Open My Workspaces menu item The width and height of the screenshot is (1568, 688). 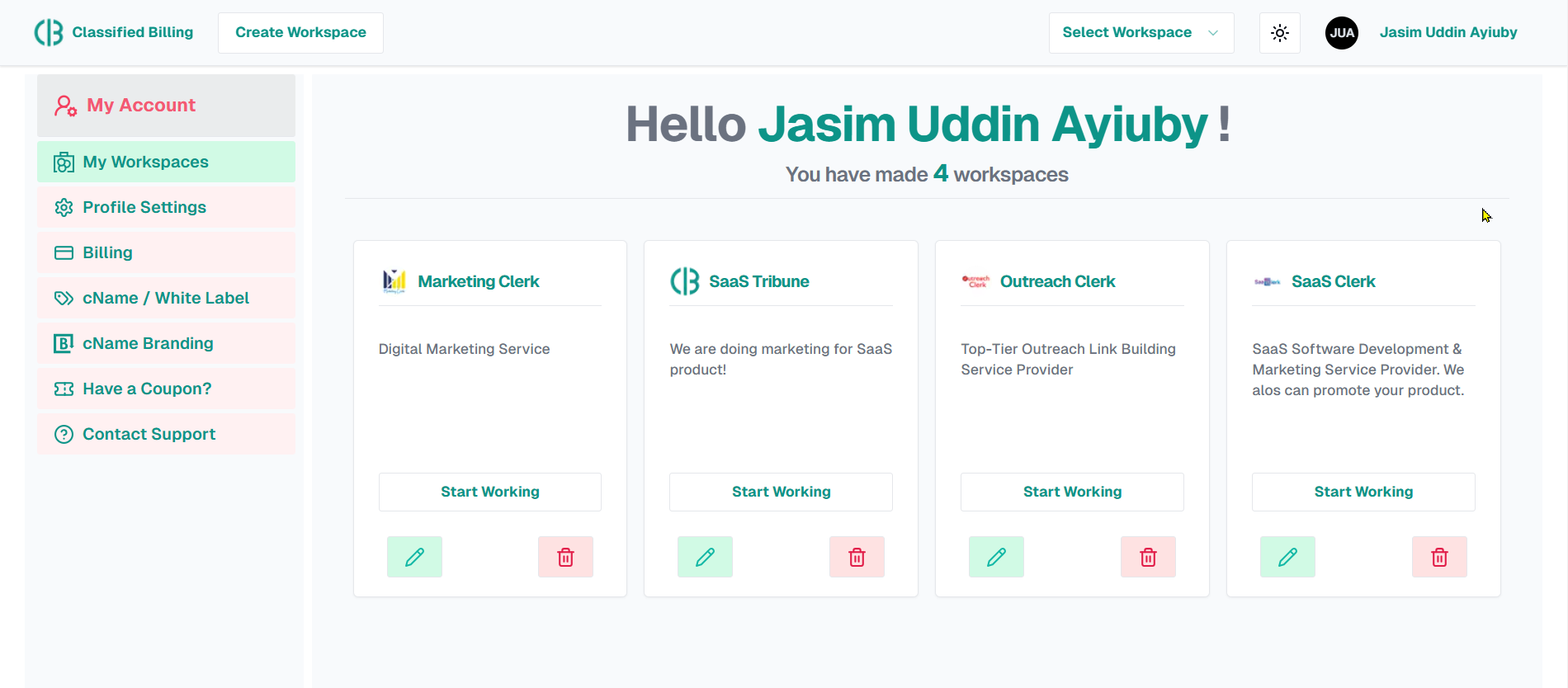click(166, 162)
